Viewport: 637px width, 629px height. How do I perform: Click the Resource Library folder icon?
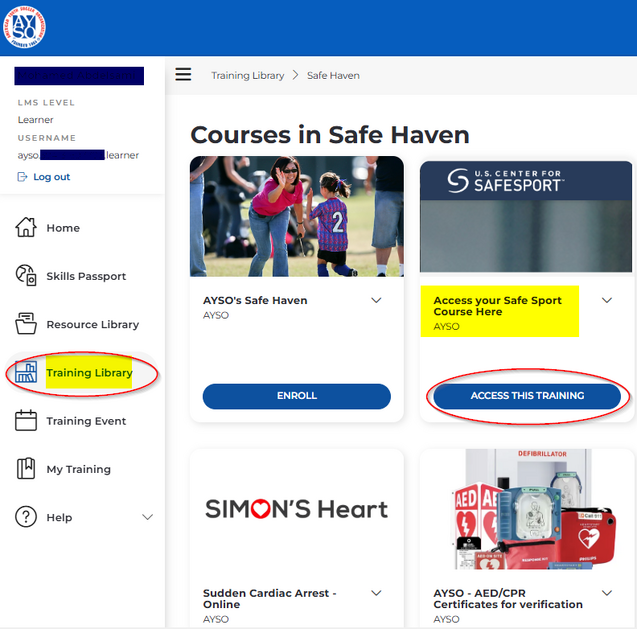pyautogui.click(x=26, y=324)
